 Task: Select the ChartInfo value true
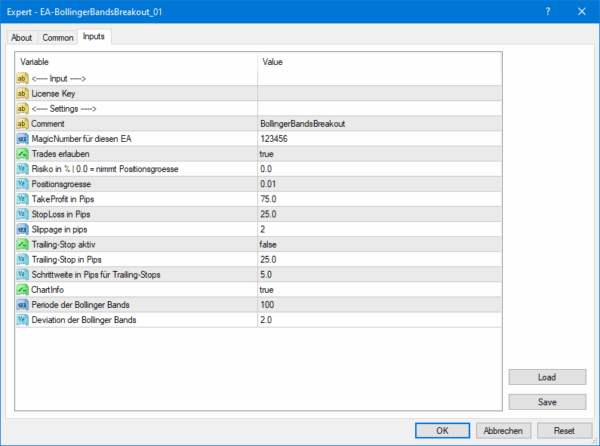[x=267, y=289]
